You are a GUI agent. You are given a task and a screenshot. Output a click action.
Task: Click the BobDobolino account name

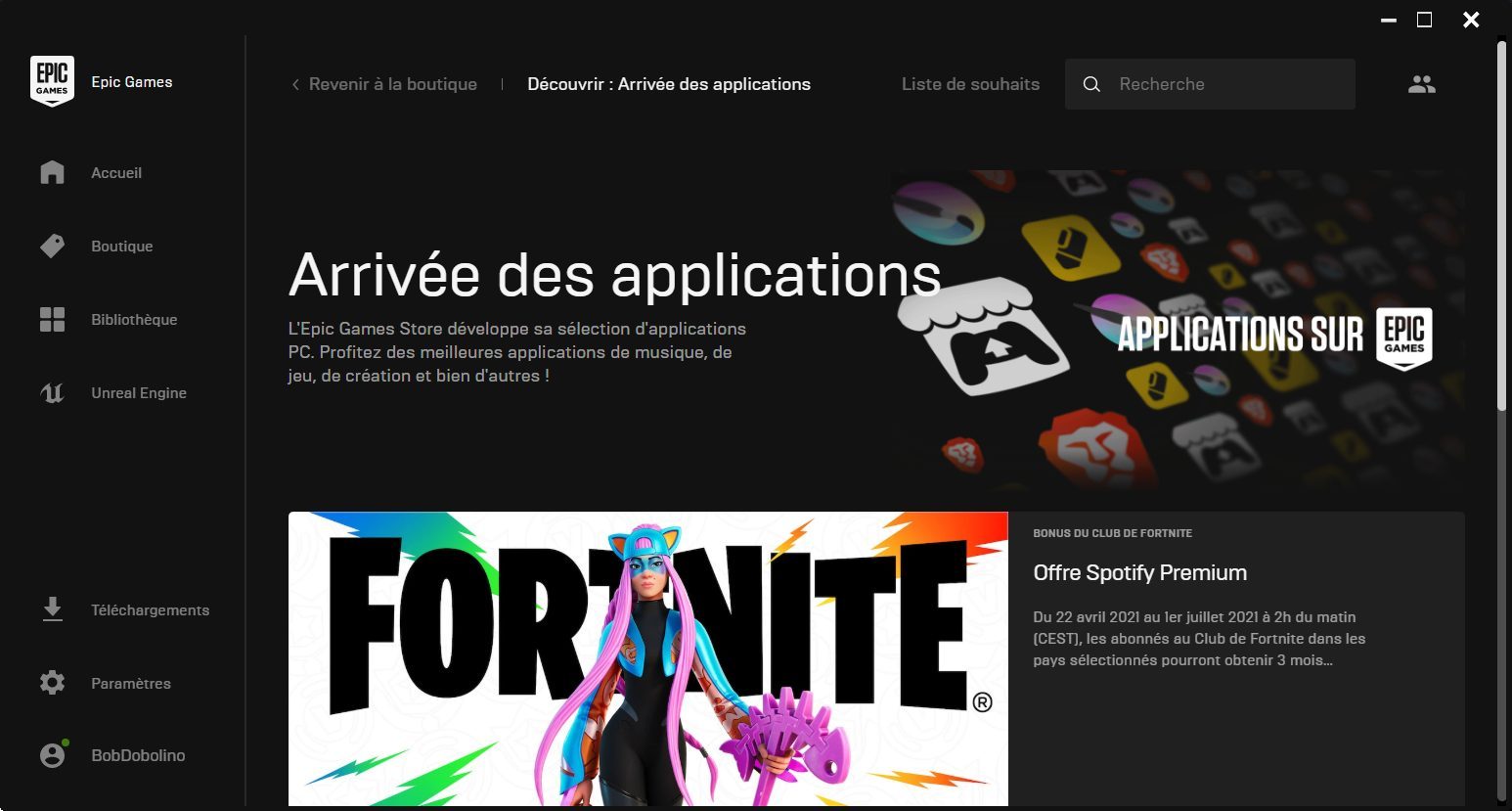(x=138, y=755)
